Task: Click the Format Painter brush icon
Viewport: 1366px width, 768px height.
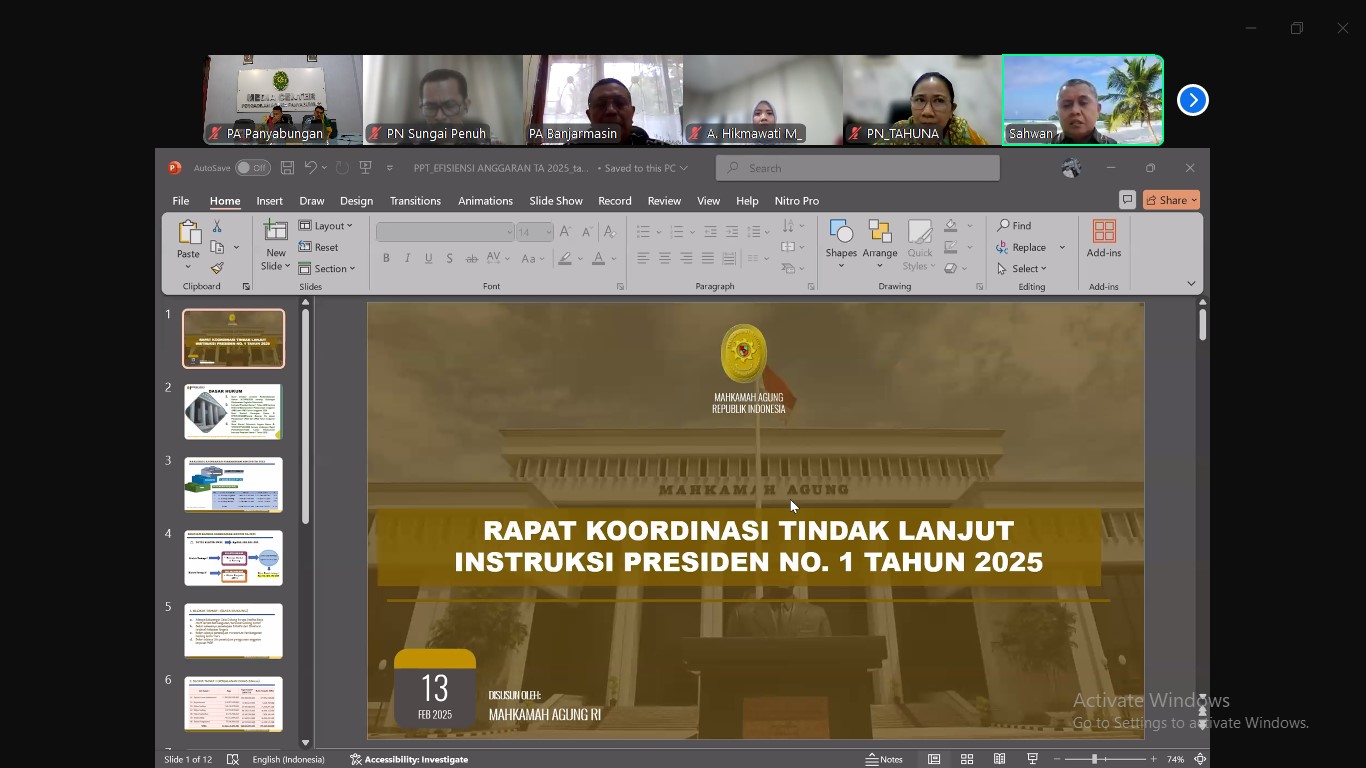Action: (217, 268)
